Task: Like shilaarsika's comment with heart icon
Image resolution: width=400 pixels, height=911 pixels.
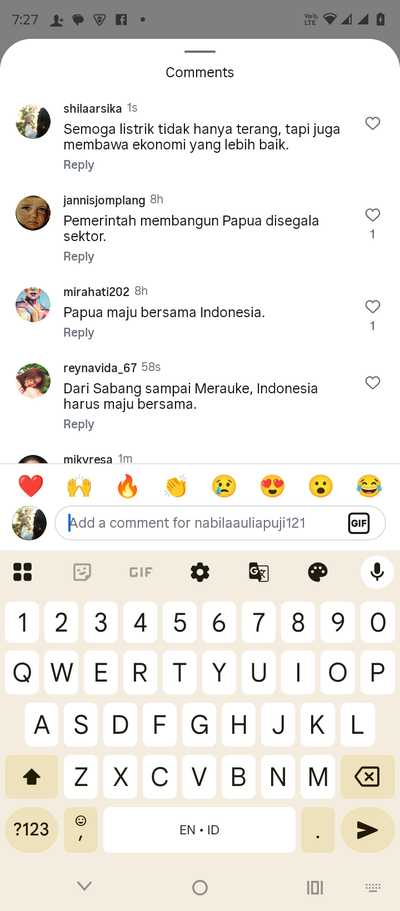Action: 372,123
